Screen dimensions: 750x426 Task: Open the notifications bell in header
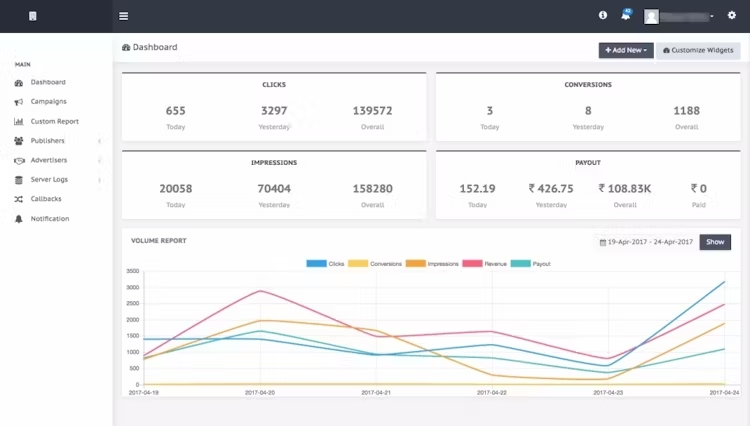(626, 15)
